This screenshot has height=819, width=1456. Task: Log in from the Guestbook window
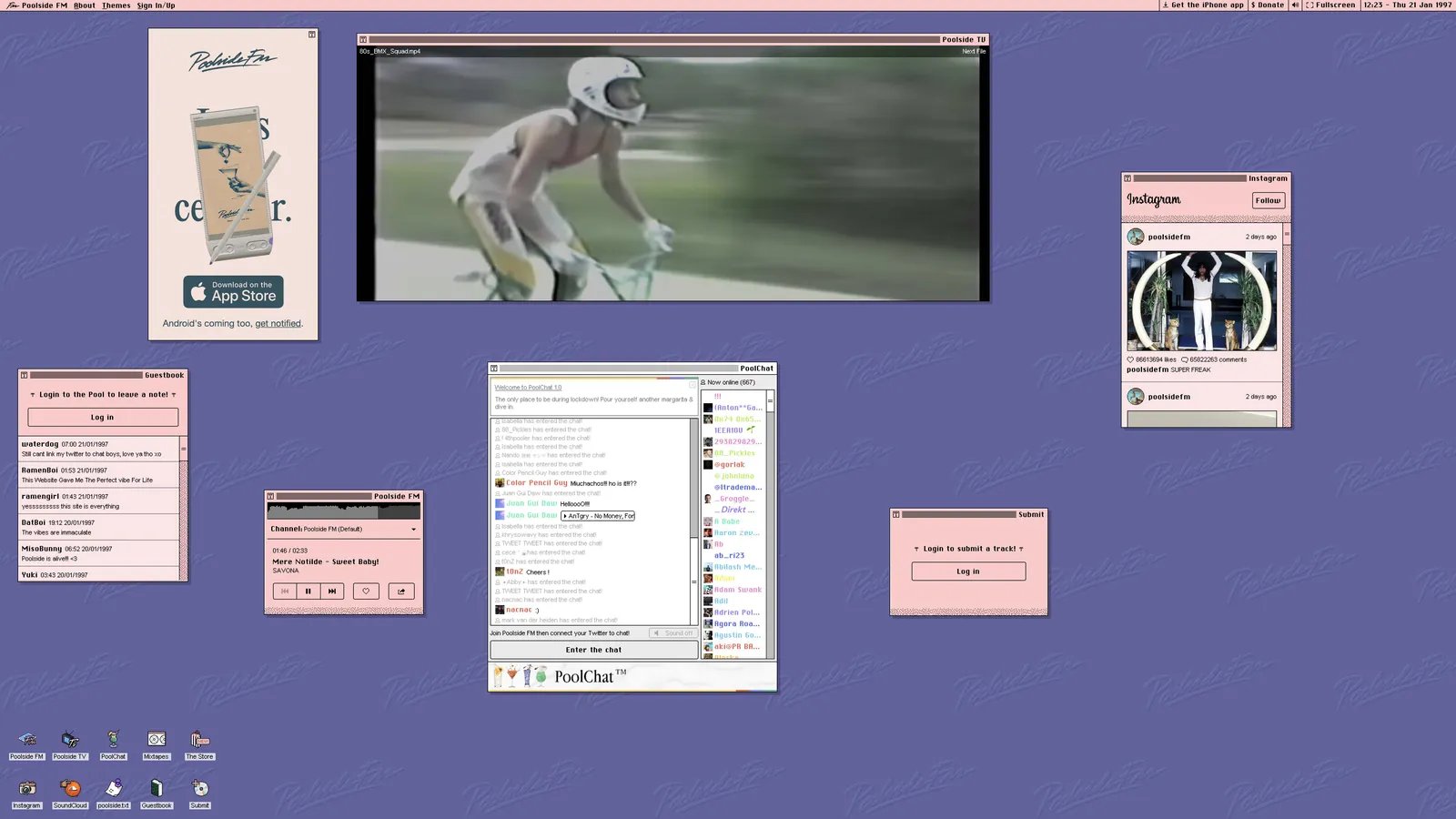[x=103, y=417]
